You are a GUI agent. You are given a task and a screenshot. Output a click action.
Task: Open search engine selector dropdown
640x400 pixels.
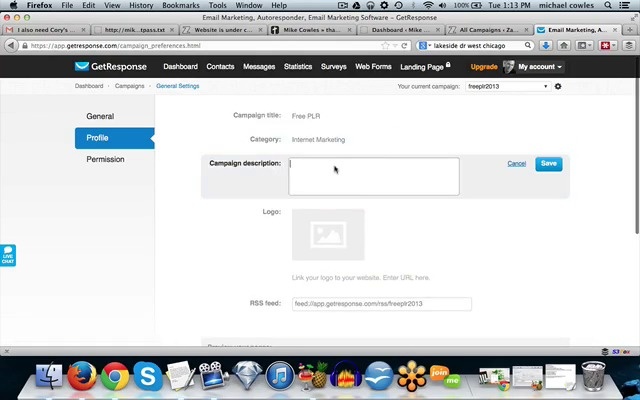[x=424, y=46]
